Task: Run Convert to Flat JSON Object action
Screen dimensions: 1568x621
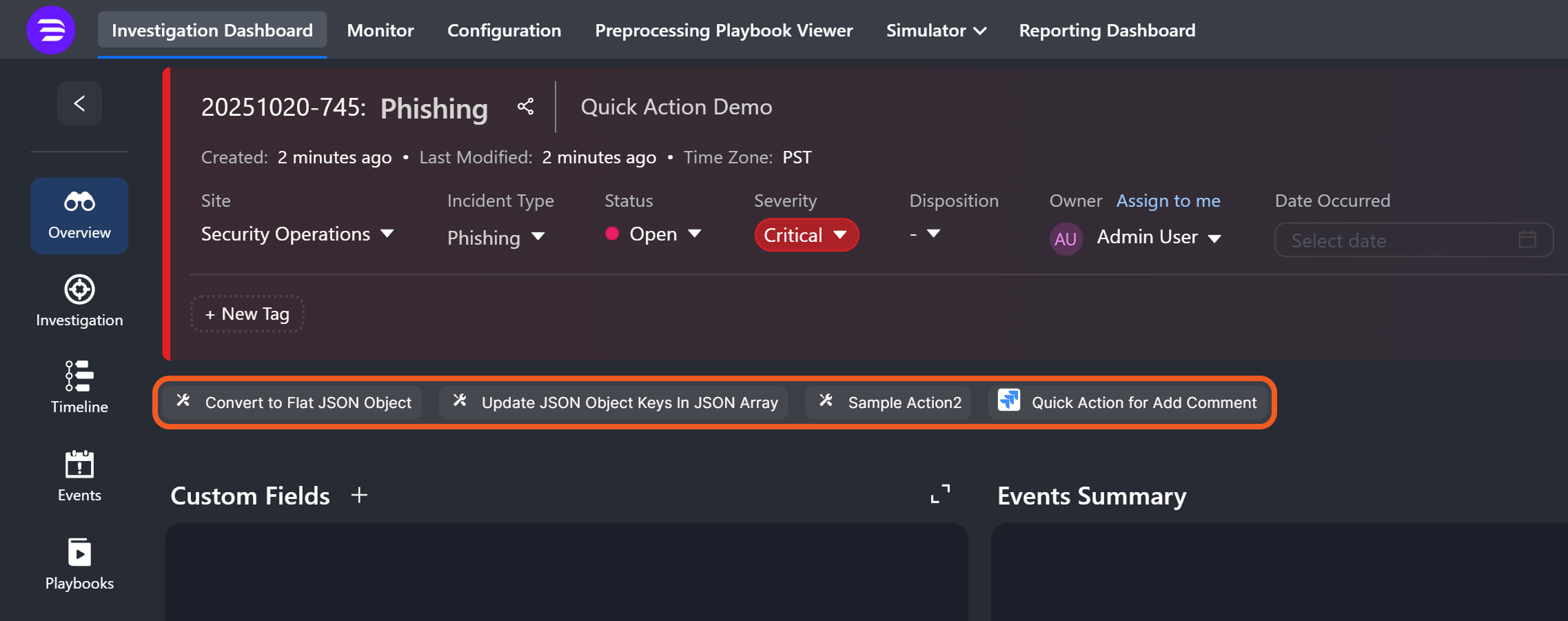Action: (x=294, y=403)
